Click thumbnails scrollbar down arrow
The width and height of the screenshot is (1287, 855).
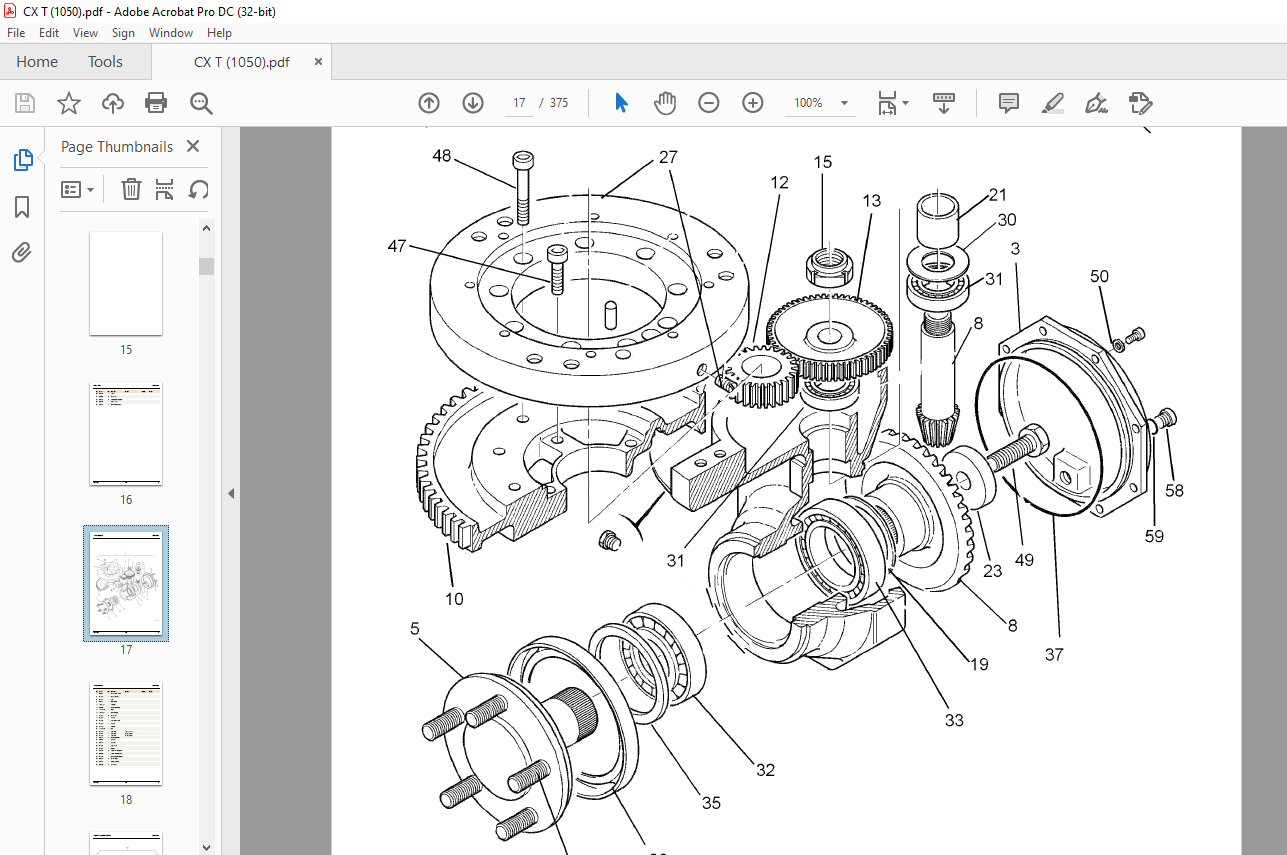coord(206,846)
